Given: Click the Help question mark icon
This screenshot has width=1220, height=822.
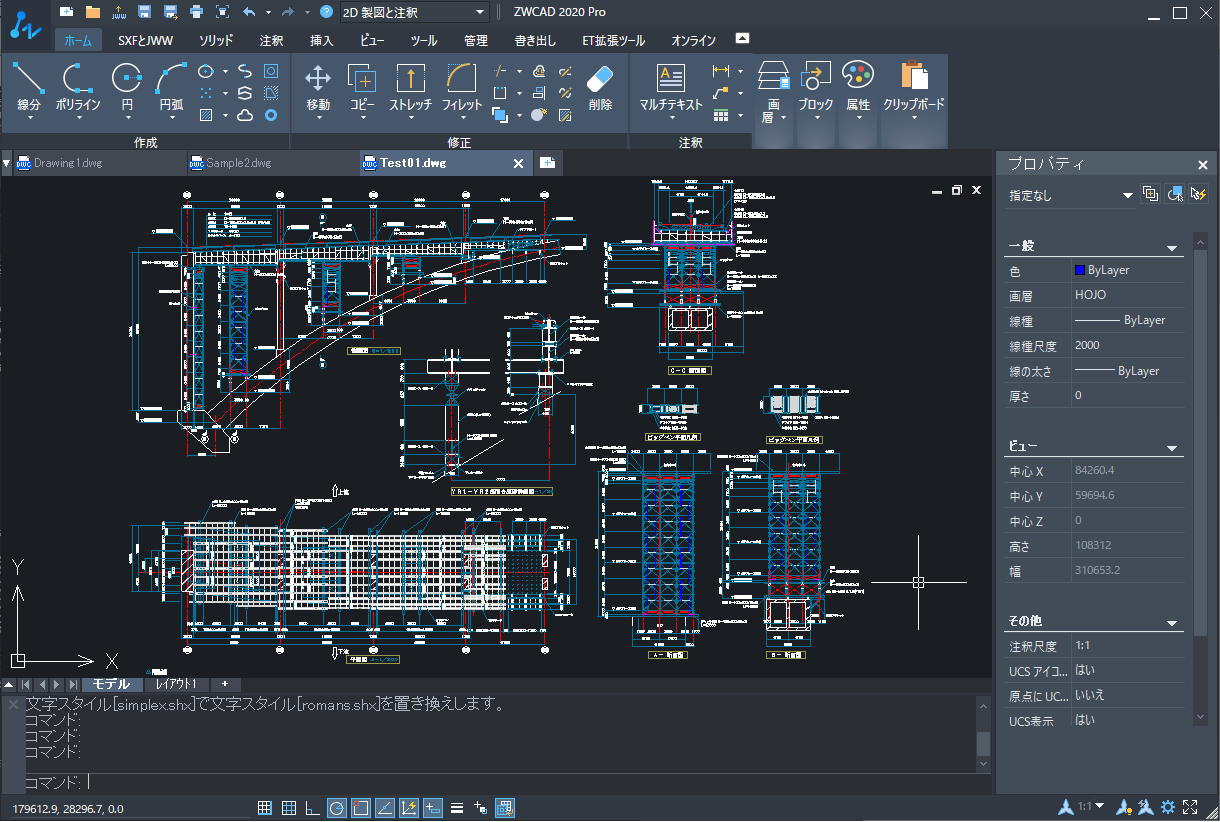Looking at the screenshot, I should (326, 12).
